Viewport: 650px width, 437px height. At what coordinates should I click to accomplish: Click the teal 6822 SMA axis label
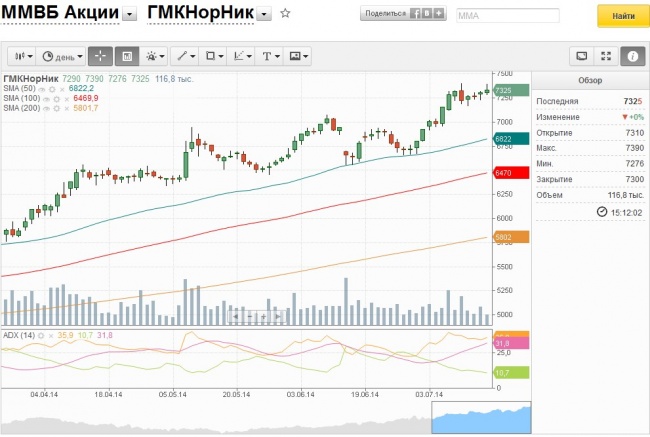click(x=511, y=139)
